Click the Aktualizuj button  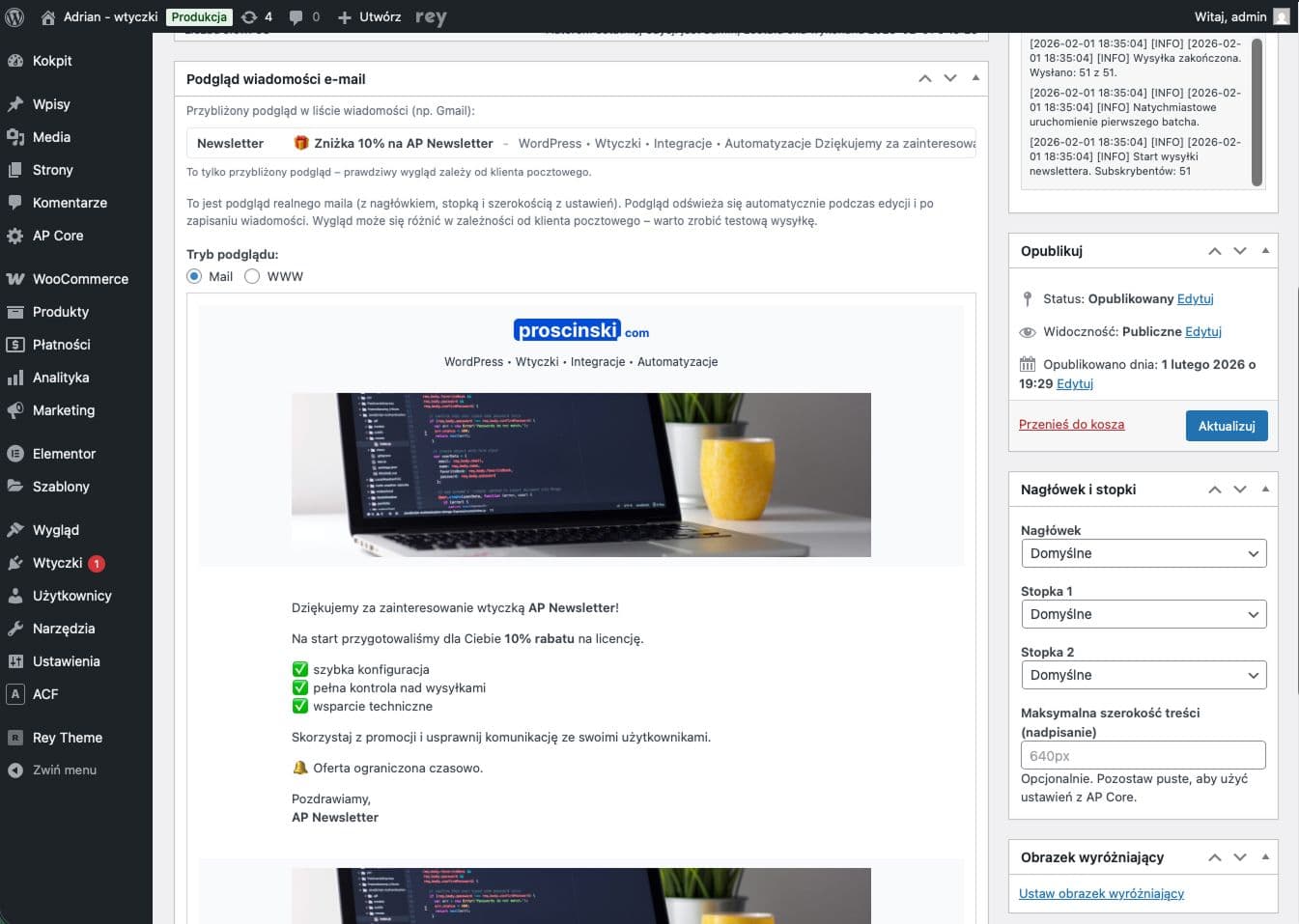1227,425
